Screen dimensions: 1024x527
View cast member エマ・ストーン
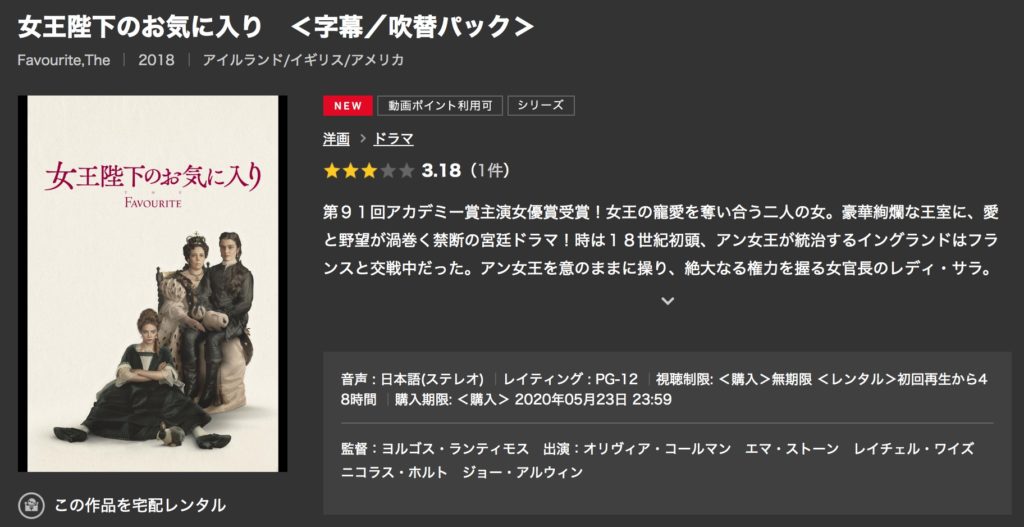click(x=793, y=449)
